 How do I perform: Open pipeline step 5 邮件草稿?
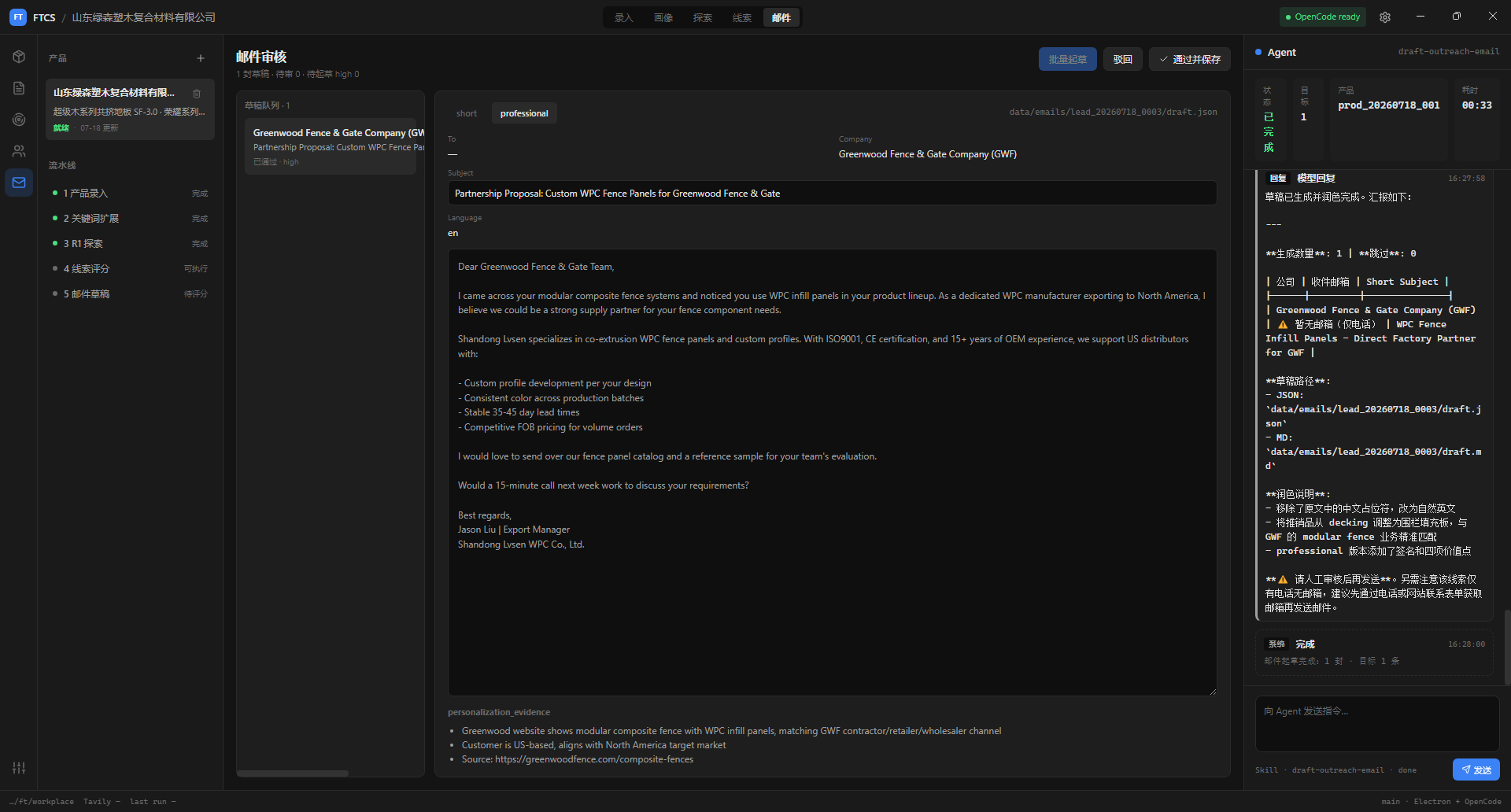(x=130, y=294)
